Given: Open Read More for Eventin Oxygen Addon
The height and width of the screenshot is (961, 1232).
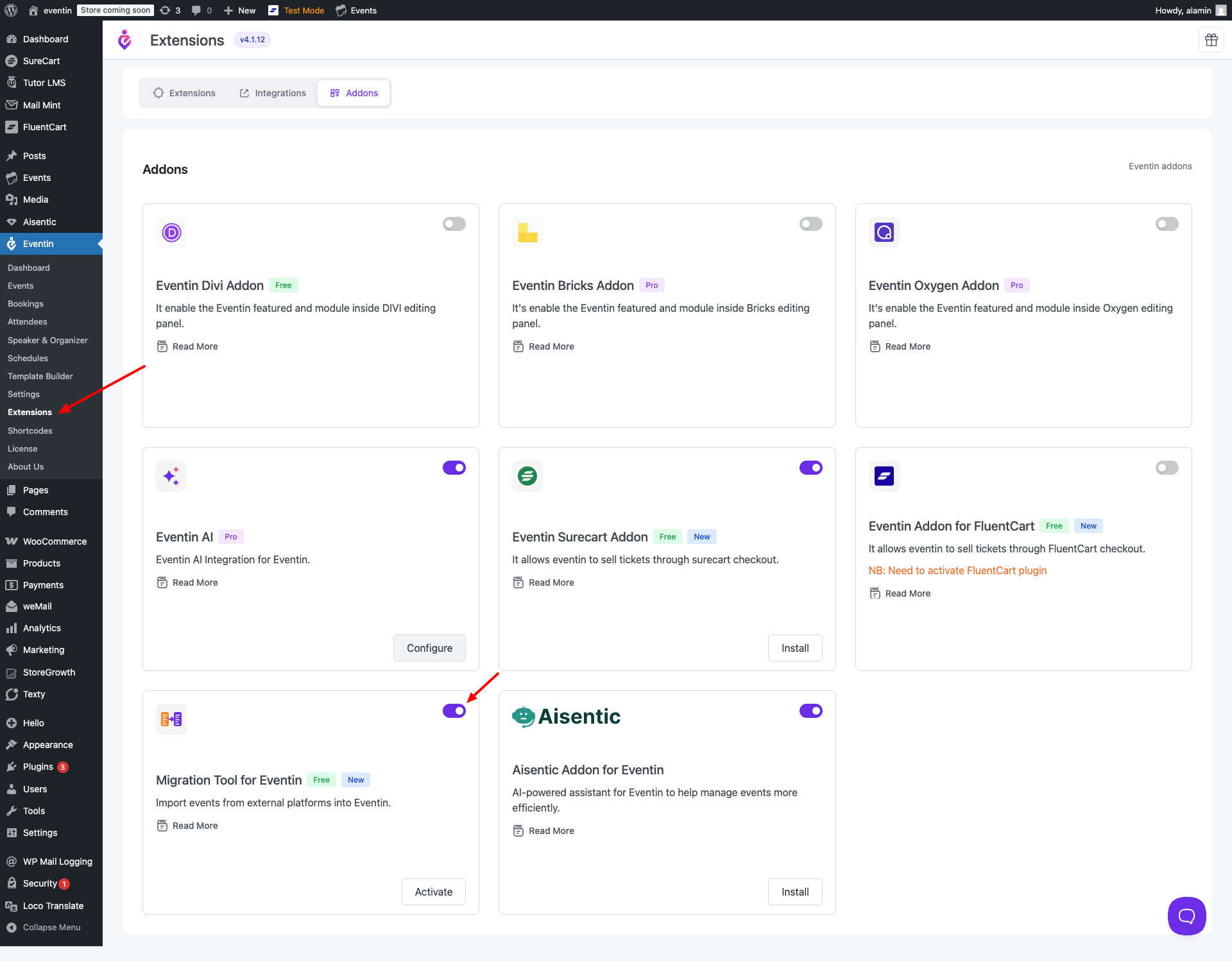Looking at the screenshot, I should tap(900, 346).
